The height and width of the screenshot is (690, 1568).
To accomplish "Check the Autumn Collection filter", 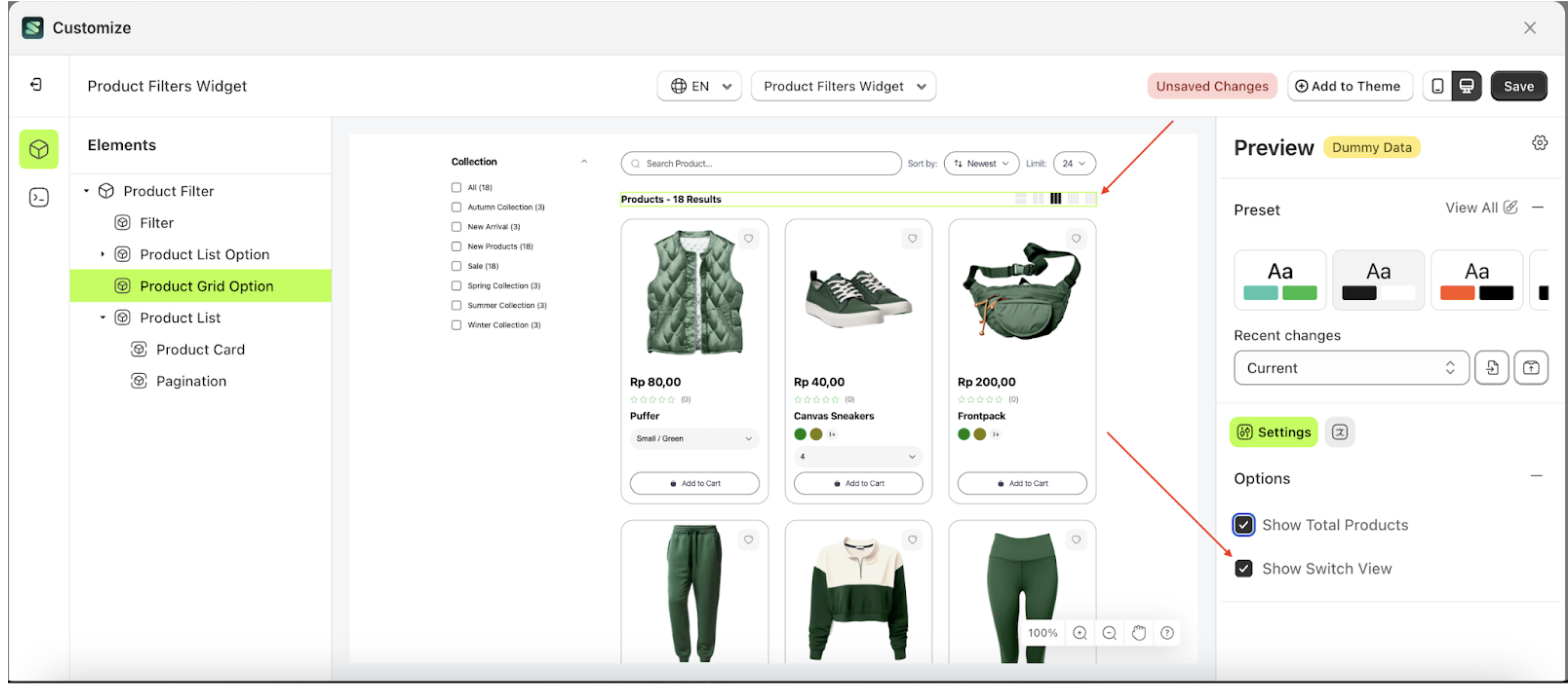I will 456,207.
